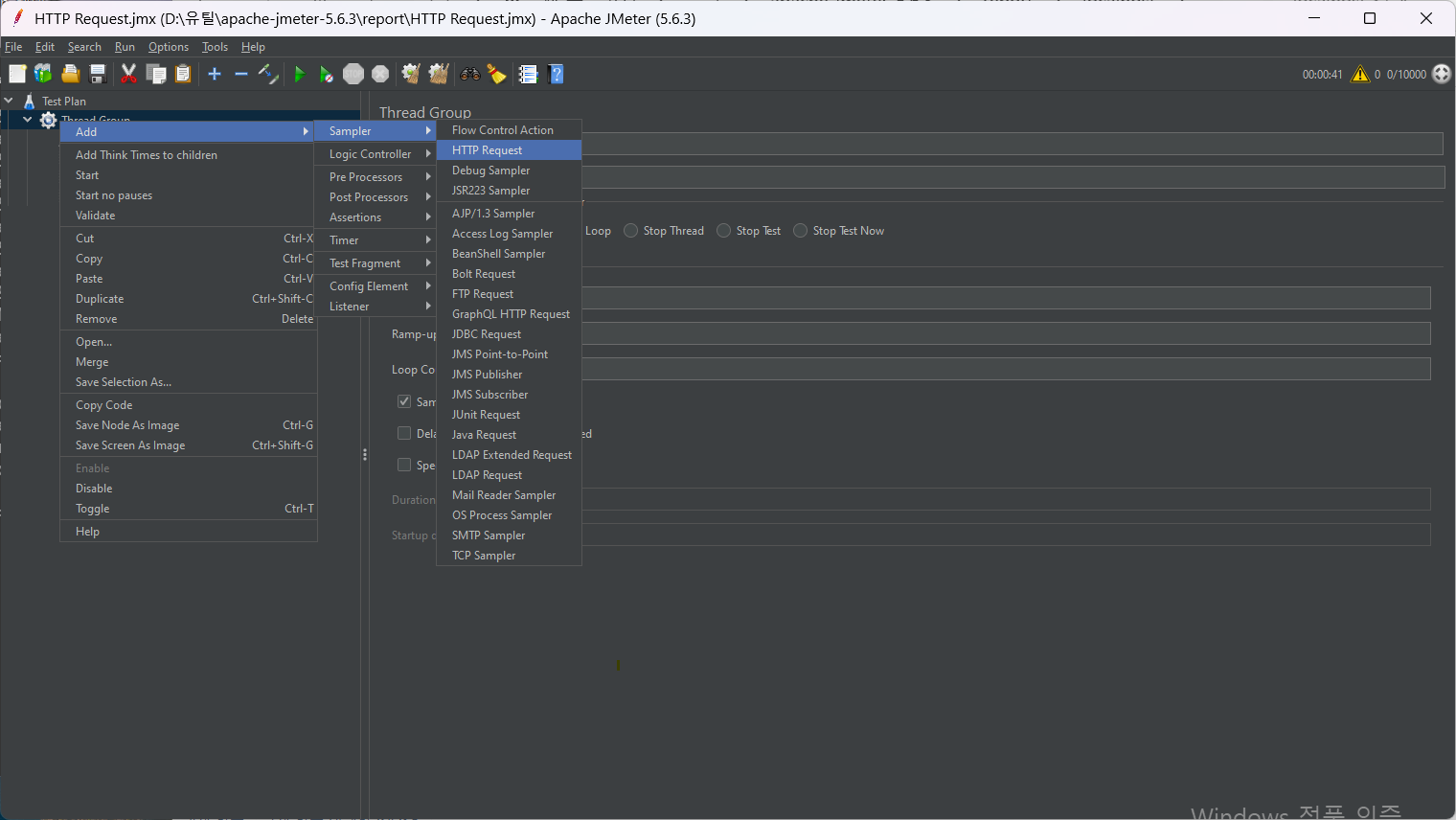1456x820 pixels.
Task: Click the Open file folder icon
Action: (70, 74)
